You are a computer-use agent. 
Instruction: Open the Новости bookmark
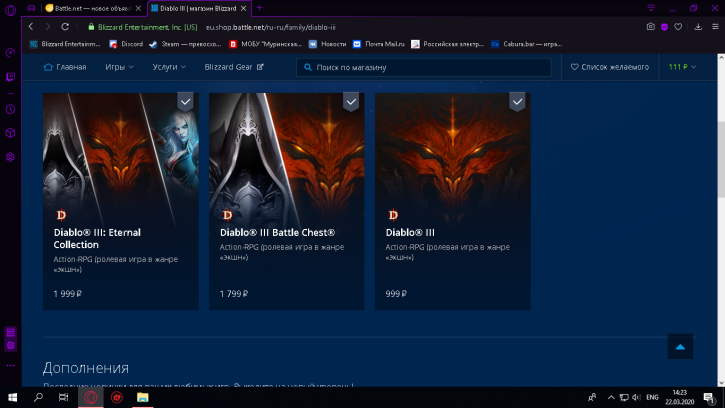click(x=327, y=44)
